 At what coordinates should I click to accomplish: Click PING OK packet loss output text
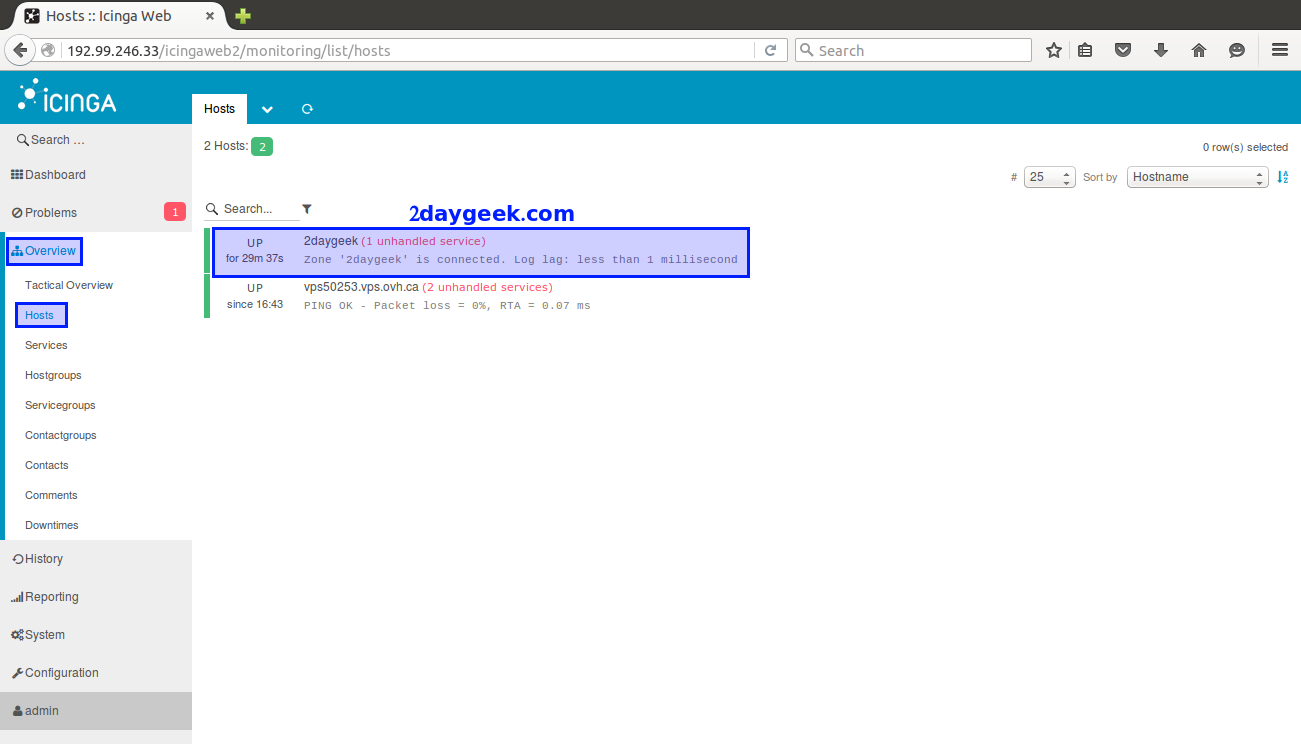click(x=447, y=305)
